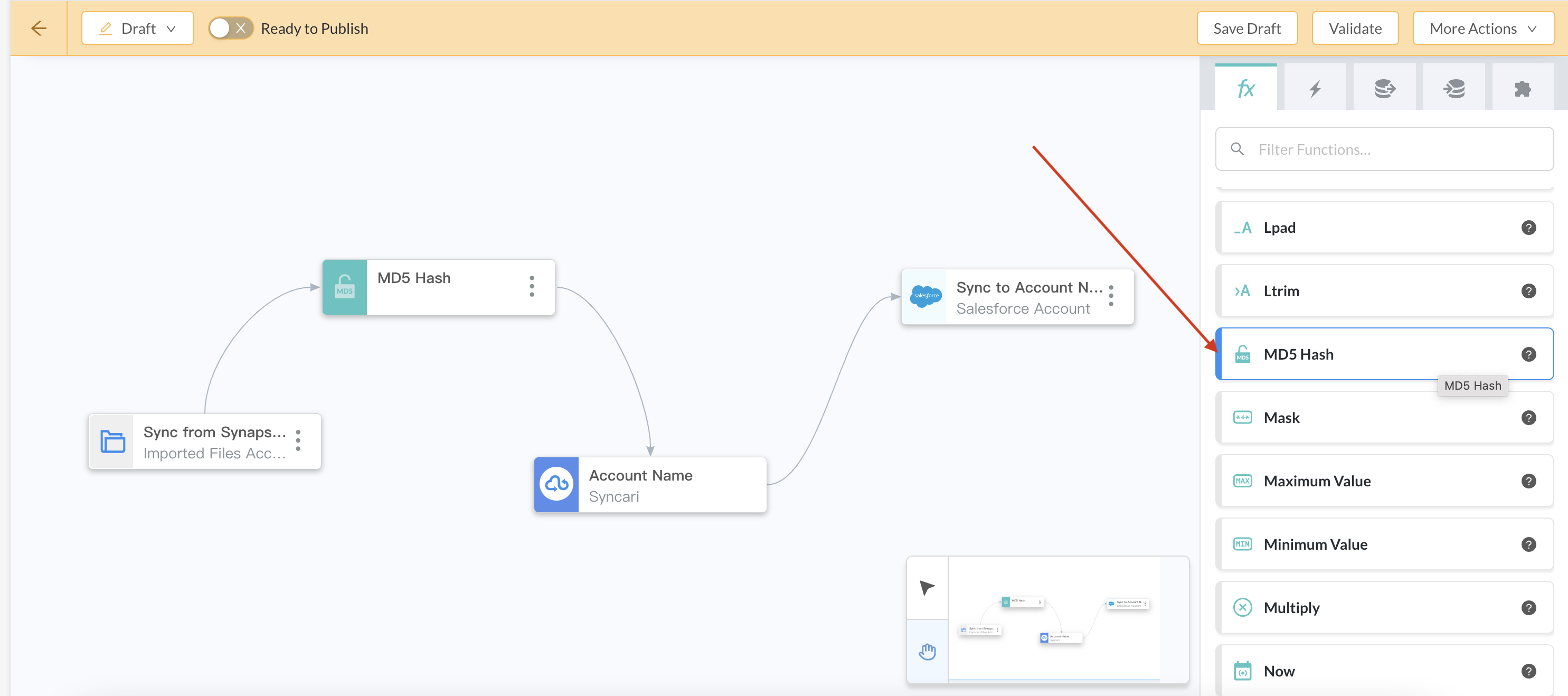Click the Validate button

click(1354, 28)
